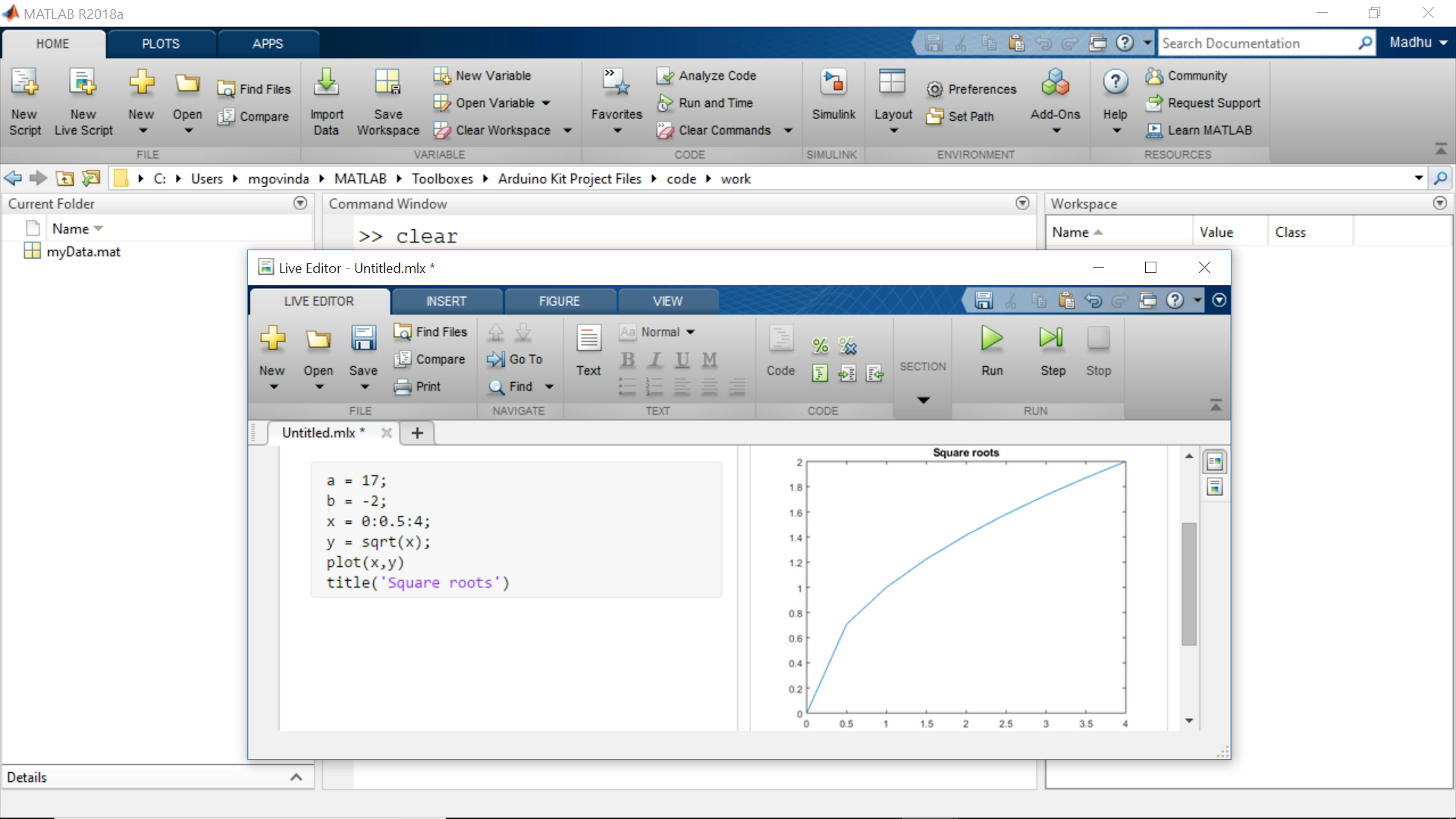Screen dimensions: 1456x819
Task: Click Learn MATLAB
Action: [1198, 130]
